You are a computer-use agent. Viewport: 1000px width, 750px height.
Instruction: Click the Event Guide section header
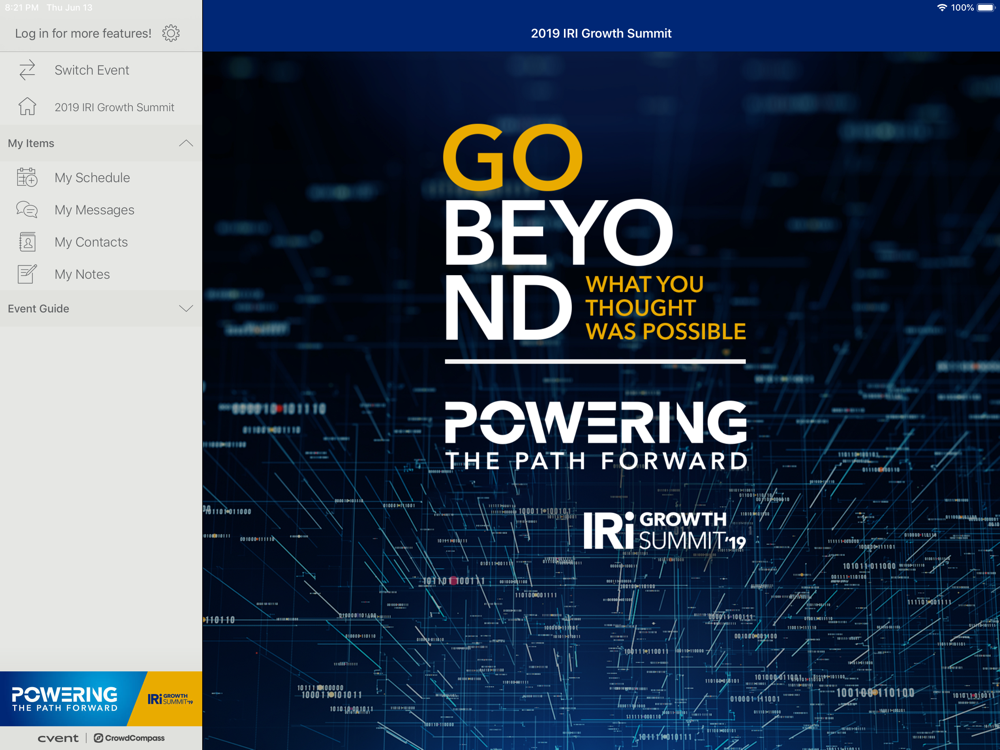click(x=101, y=309)
